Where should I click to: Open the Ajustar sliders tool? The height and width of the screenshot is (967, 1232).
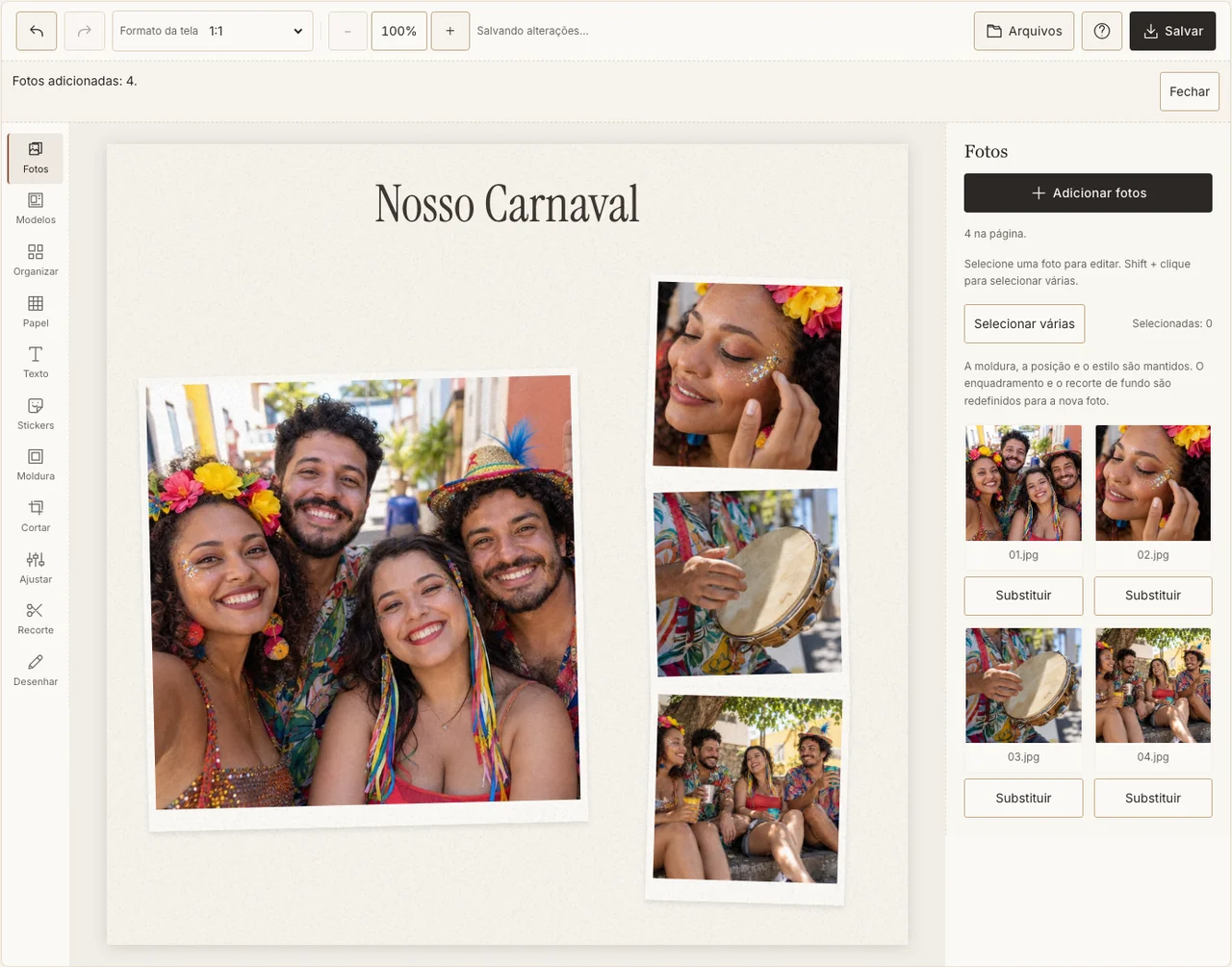[36, 568]
